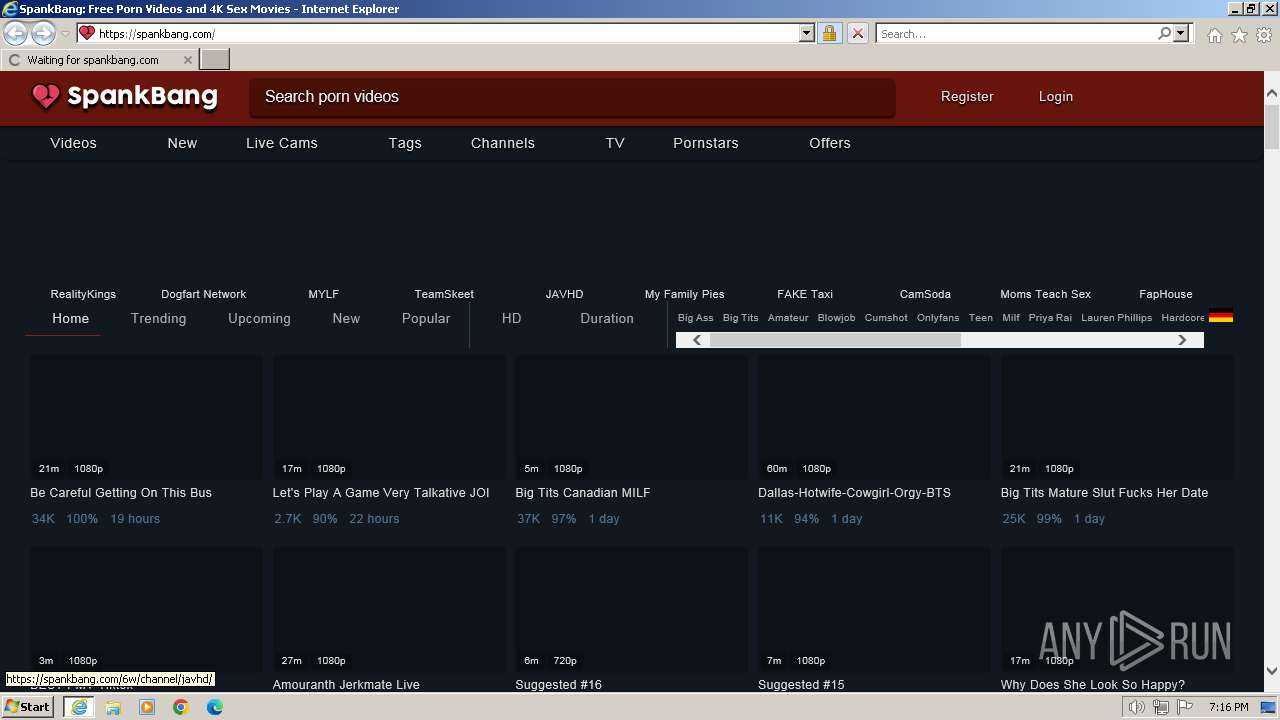1280x720 pixels.
Task: Open the Offers menu item
Action: [830, 143]
